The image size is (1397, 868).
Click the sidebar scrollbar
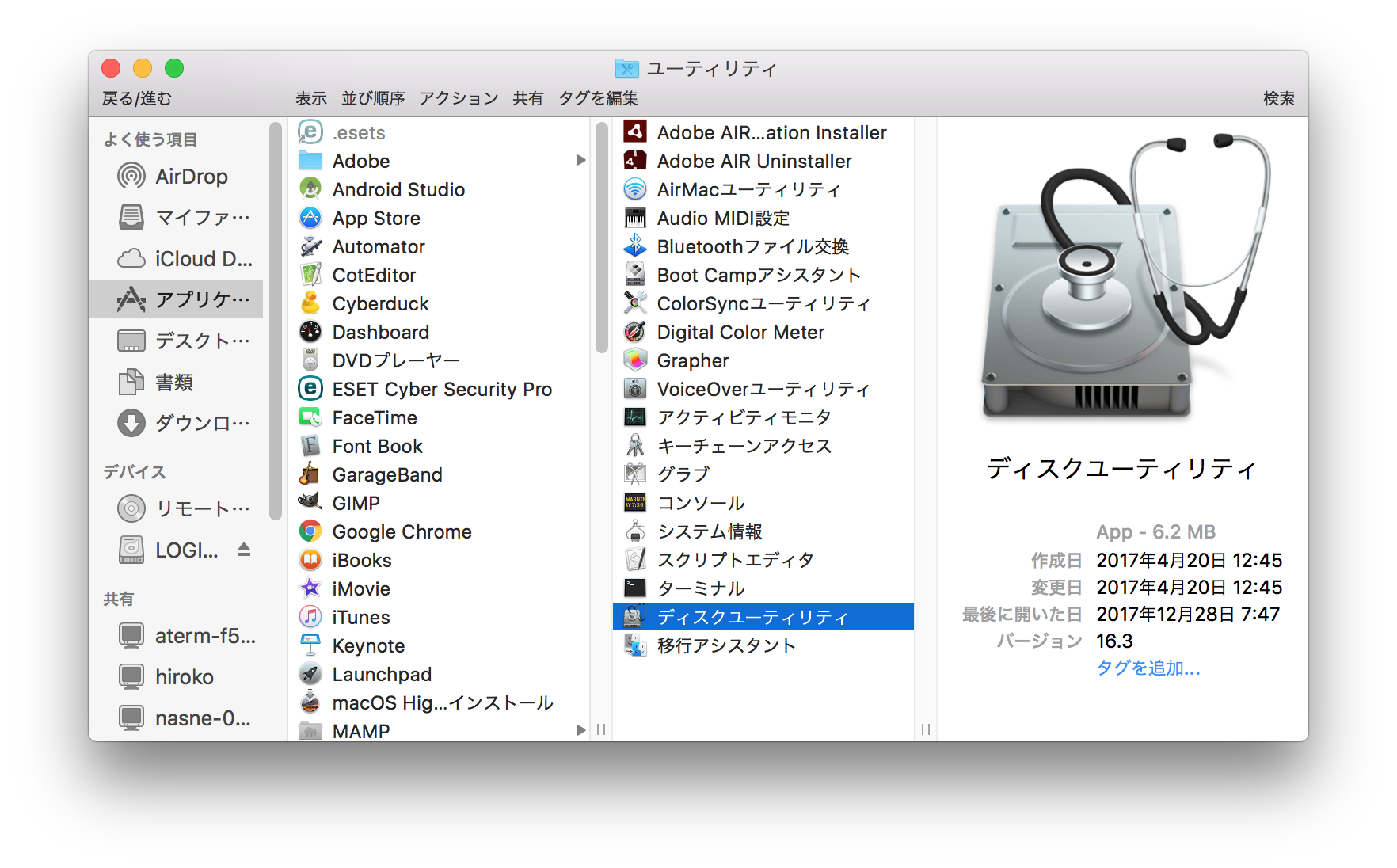coord(276,321)
